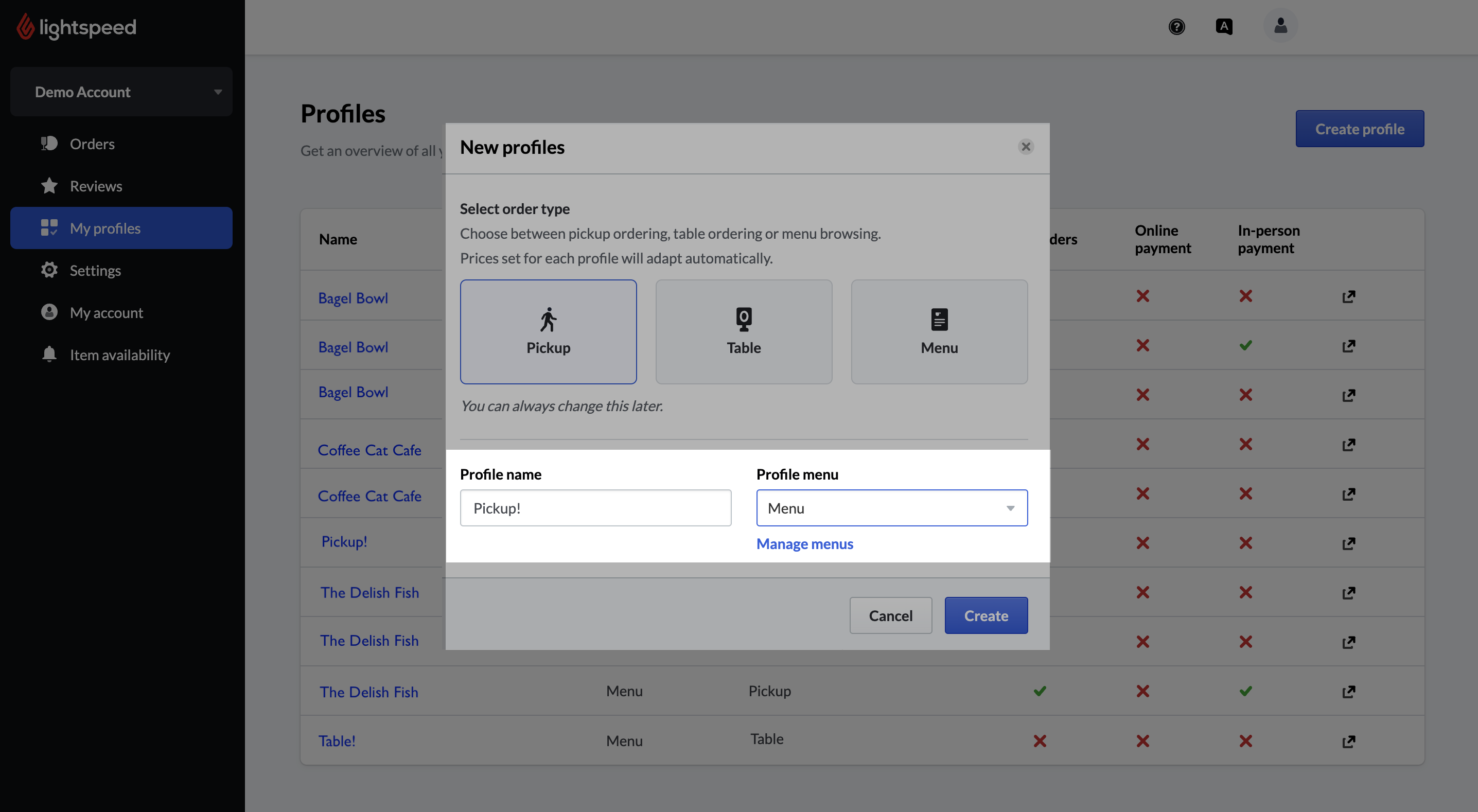Expand the Demo Account selector
Image resolution: width=1478 pixels, height=812 pixels.
click(x=121, y=92)
